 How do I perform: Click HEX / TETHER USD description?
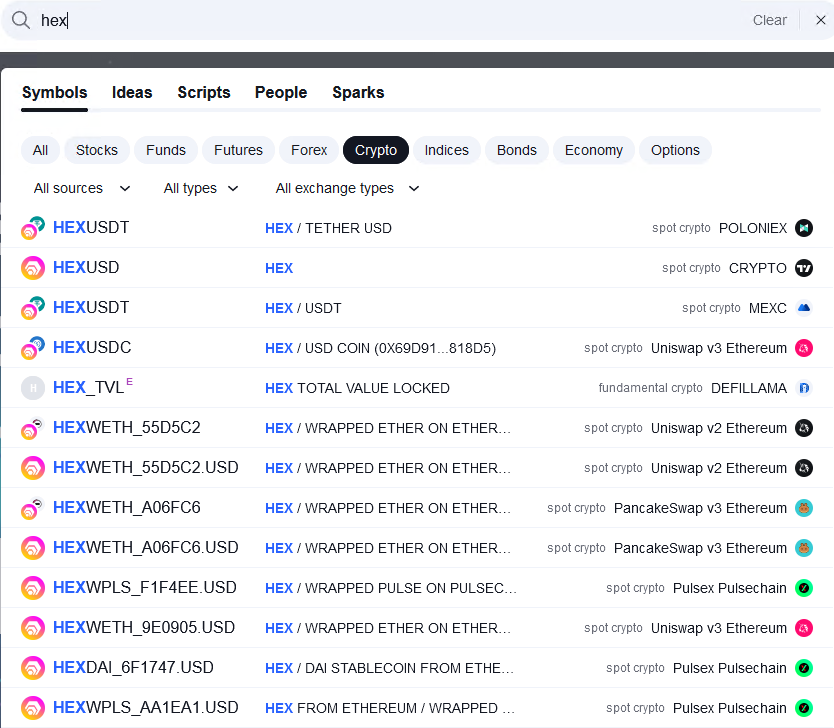328,228
